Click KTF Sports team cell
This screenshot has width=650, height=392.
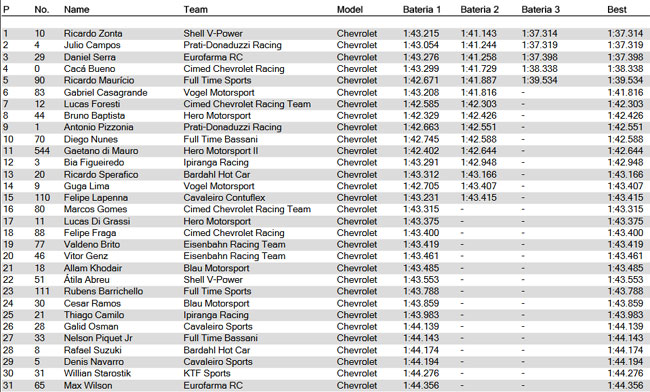pos(207,373)
